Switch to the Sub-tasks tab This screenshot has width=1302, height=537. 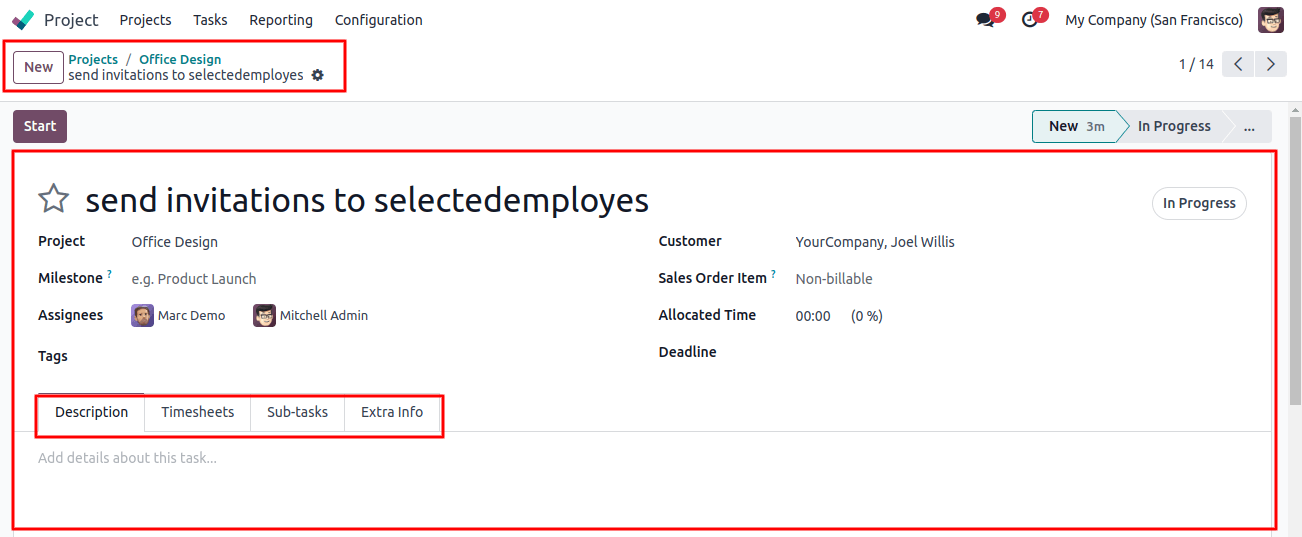click(297, 412)
